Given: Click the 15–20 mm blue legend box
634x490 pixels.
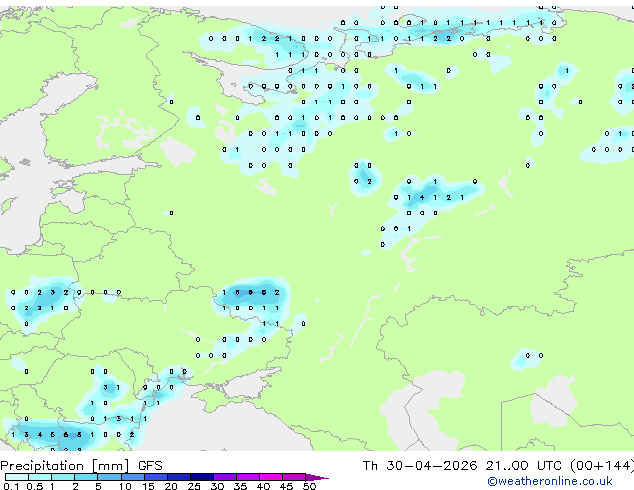Looking at the screenshot, I should pyautogui.click(x=155, y=477).
